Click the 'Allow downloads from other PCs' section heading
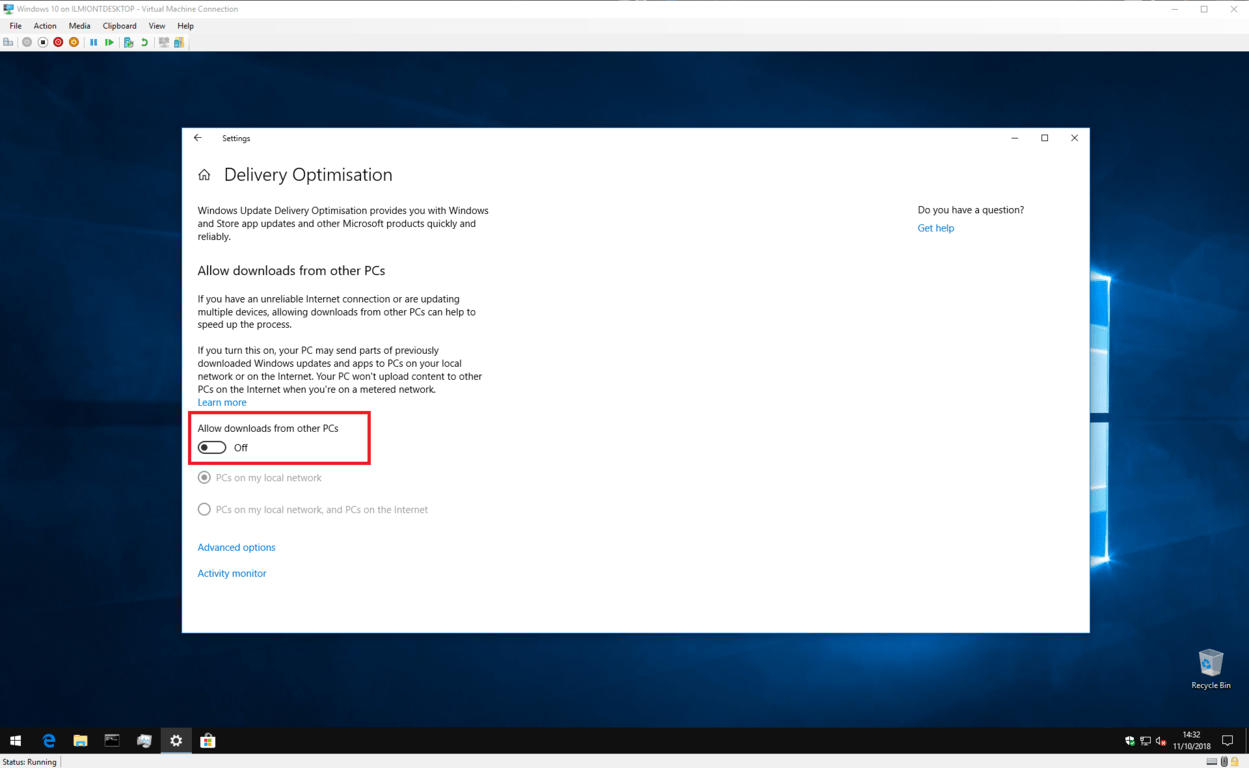The image size is (1249, 768). 291,271
